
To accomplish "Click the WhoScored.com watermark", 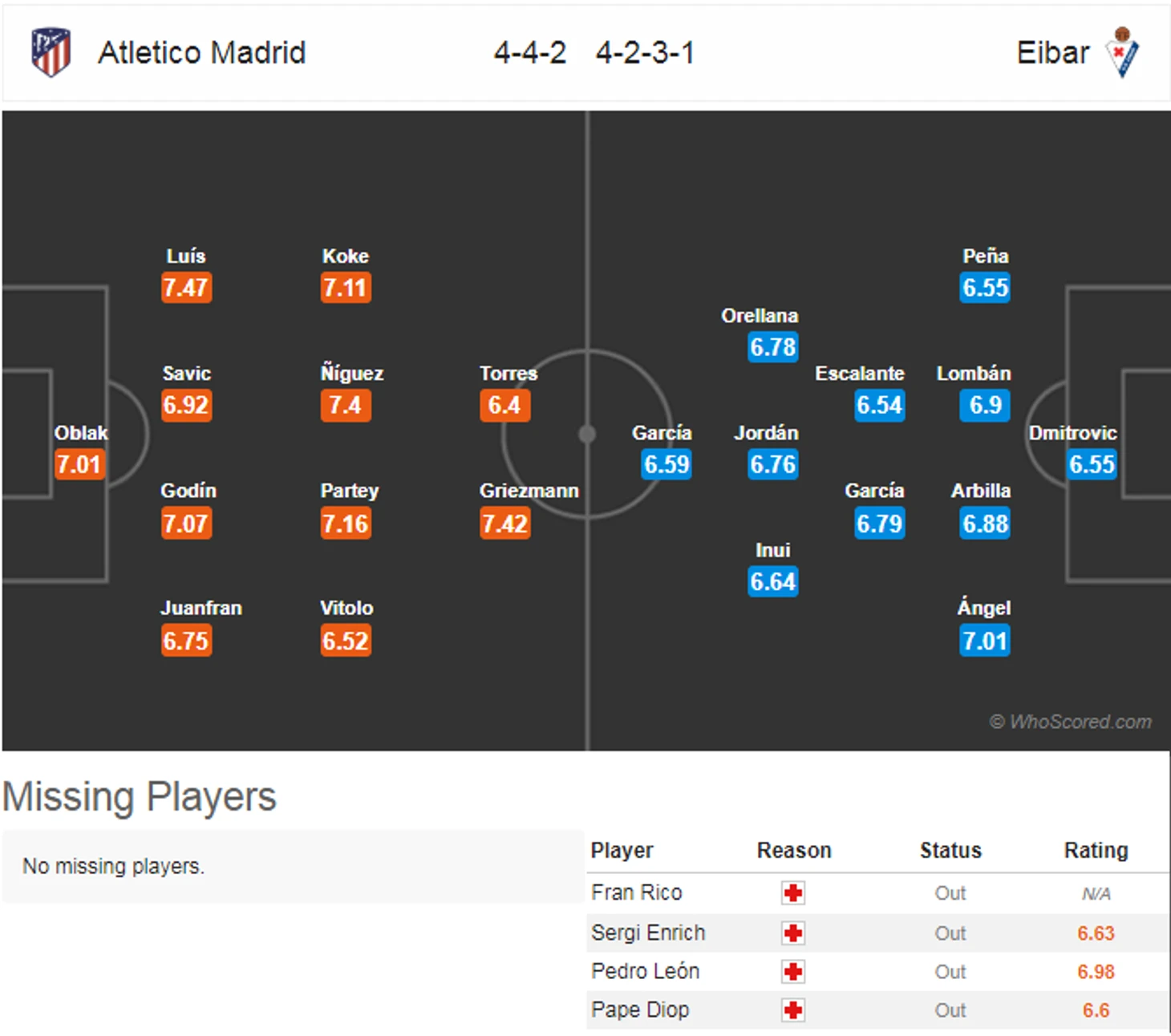I will point(1071,722).
